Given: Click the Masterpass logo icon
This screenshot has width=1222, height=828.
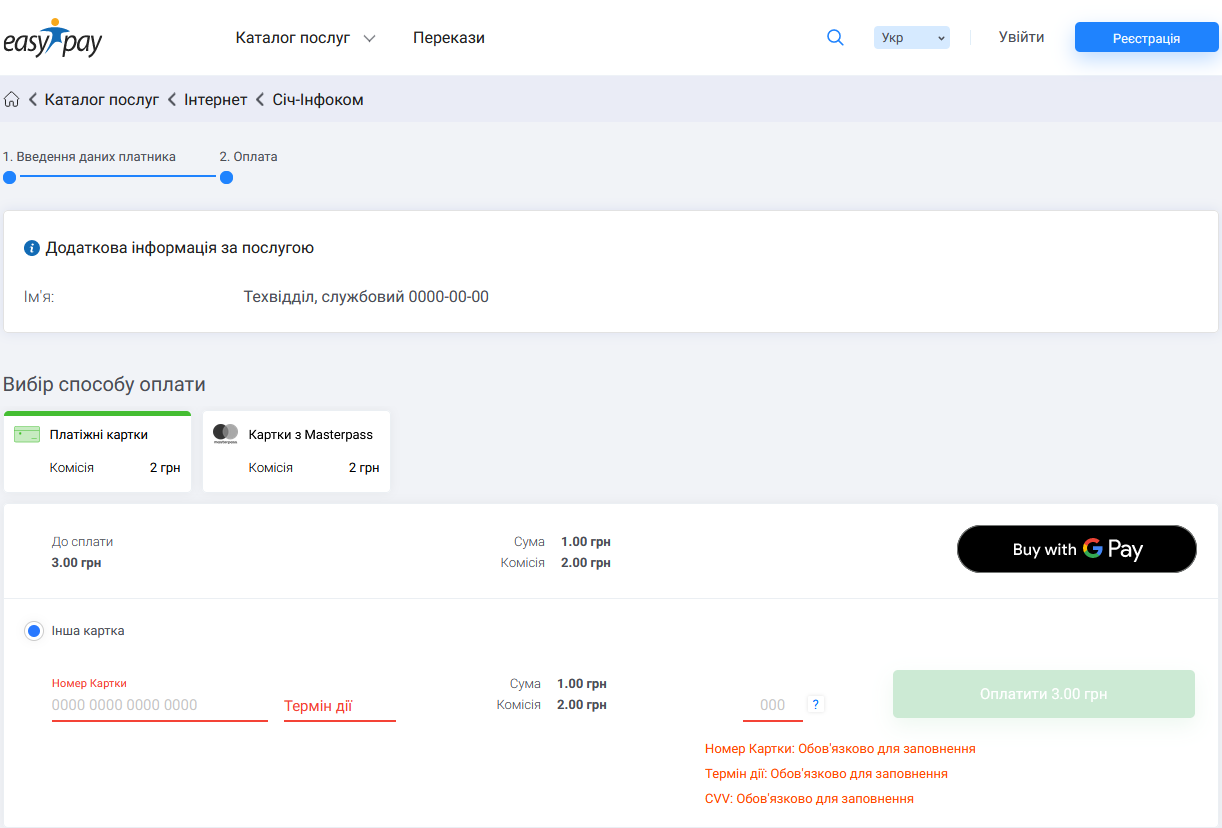Looking at the screenshot, I should pyautogui.click(x=225, y=434).
